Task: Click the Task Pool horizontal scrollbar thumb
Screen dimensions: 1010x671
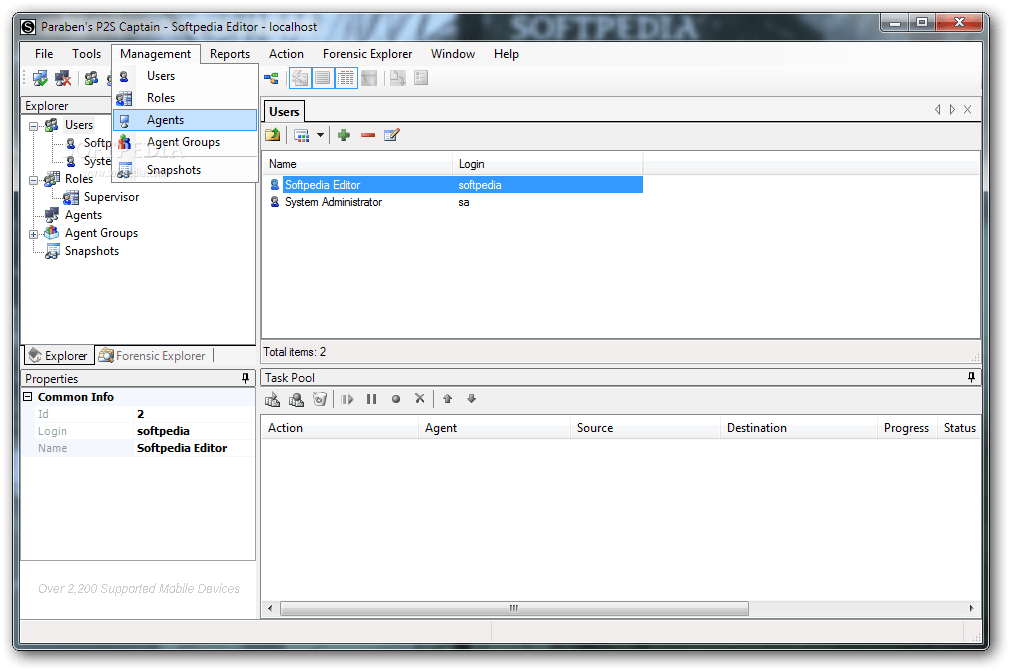Action: click(514, 608)
